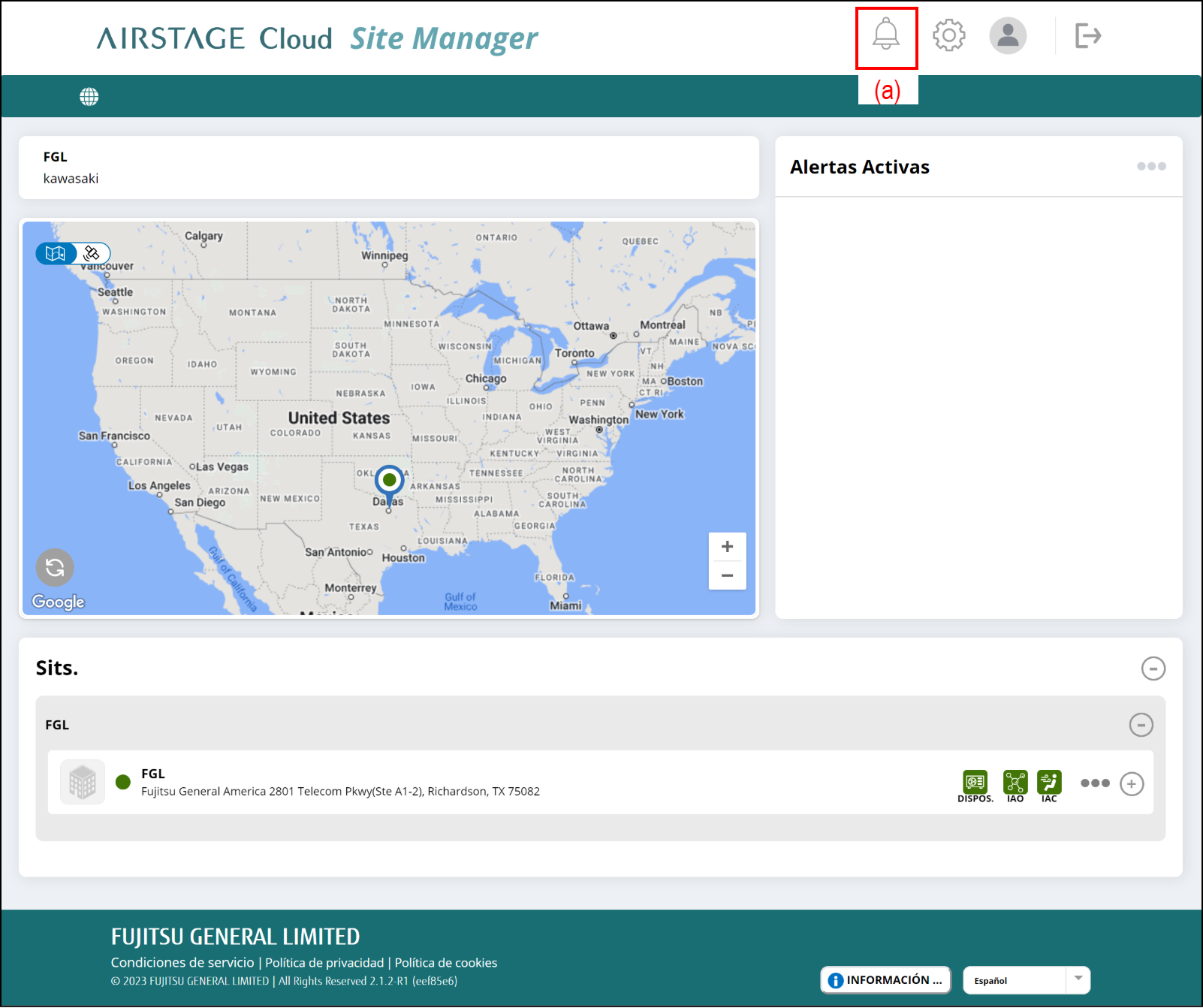Open the Español language dropdown
The width and height of the screenshot is (1203, 1008).
click(x=1026, y=980)
